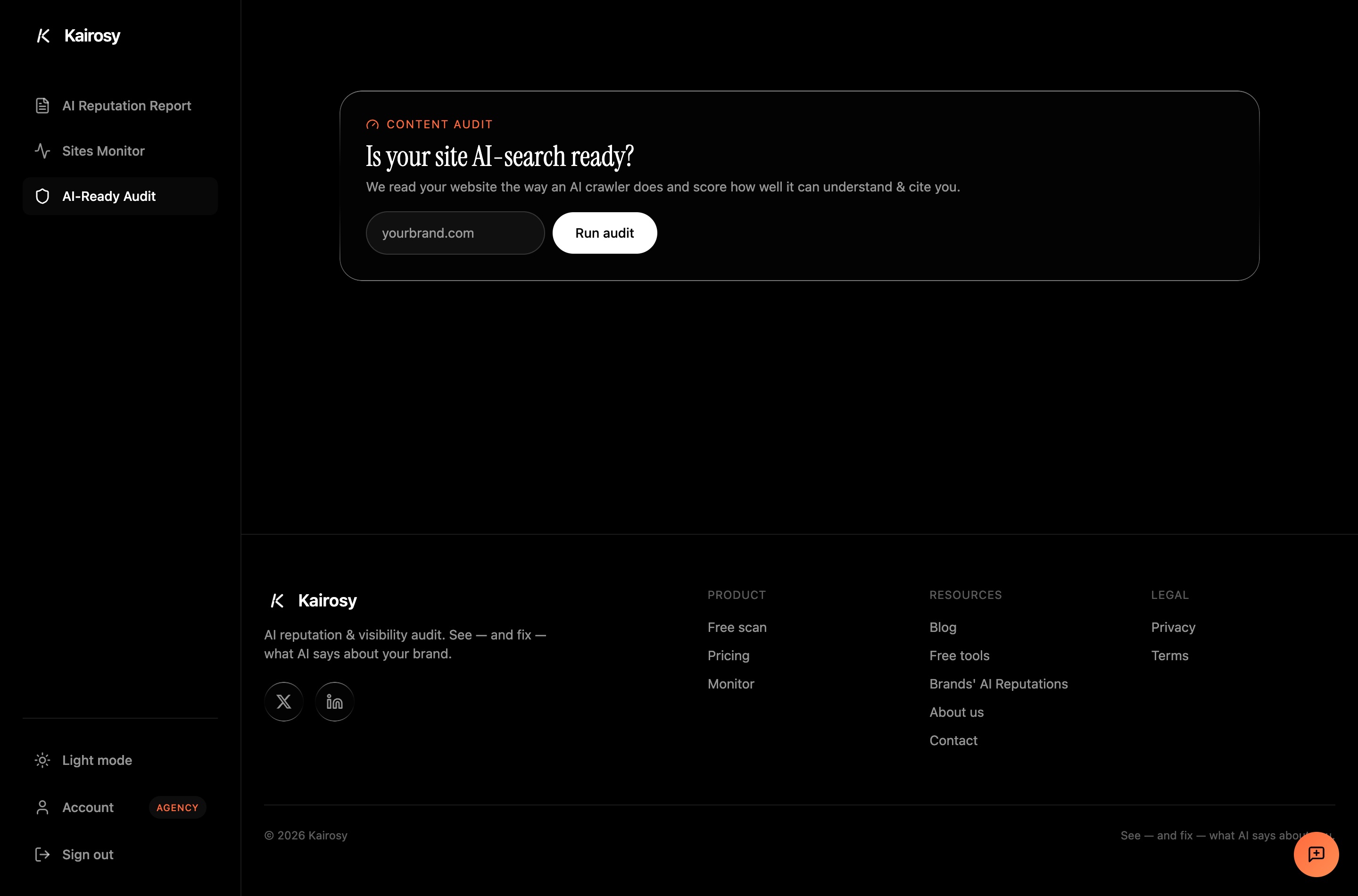Click the AGENCY plan badge
Screen dimensions: 1358x896
[x=177, y=807]
